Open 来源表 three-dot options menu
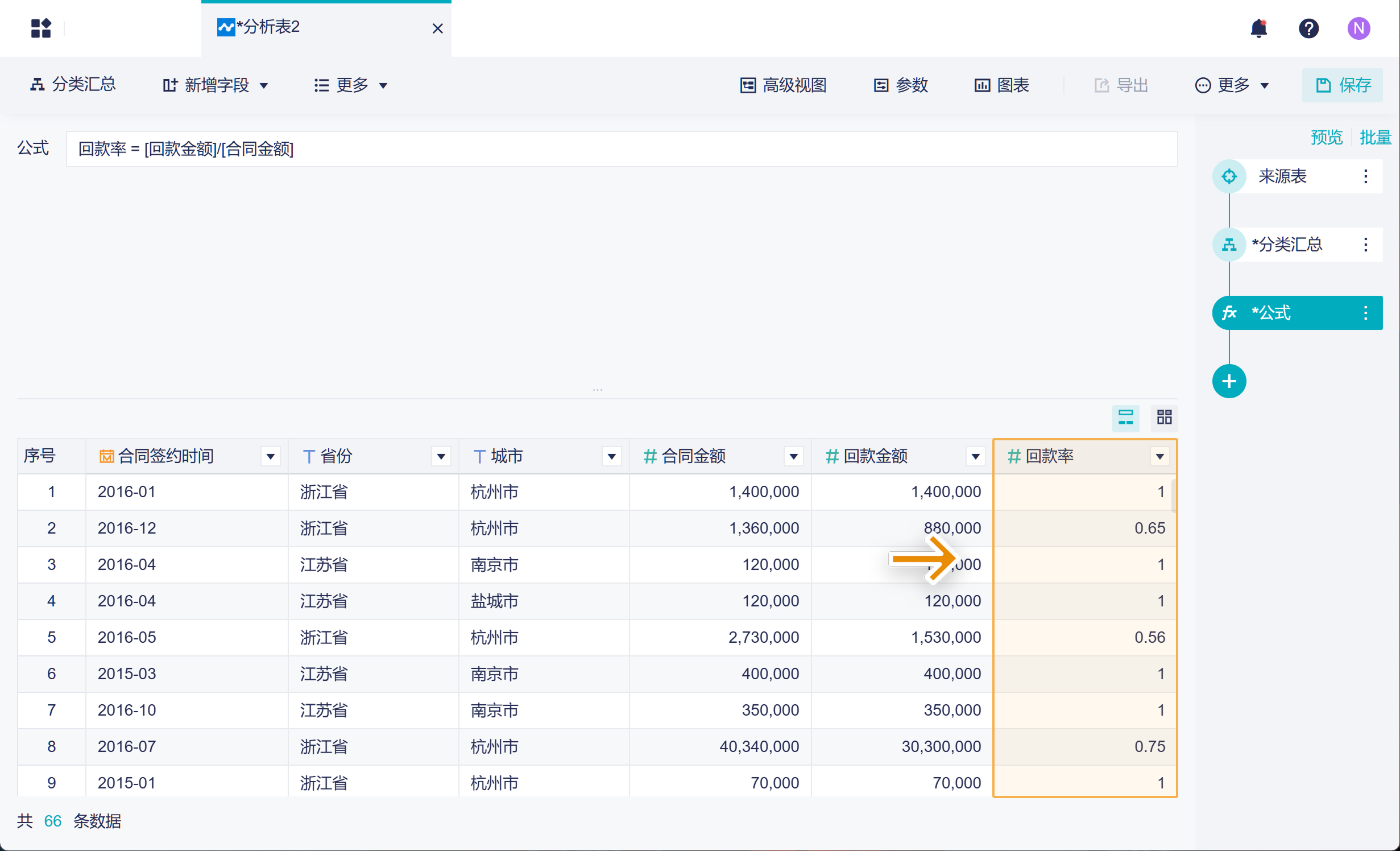Screen dimensions: 1400x851 tap(1365, 176)
